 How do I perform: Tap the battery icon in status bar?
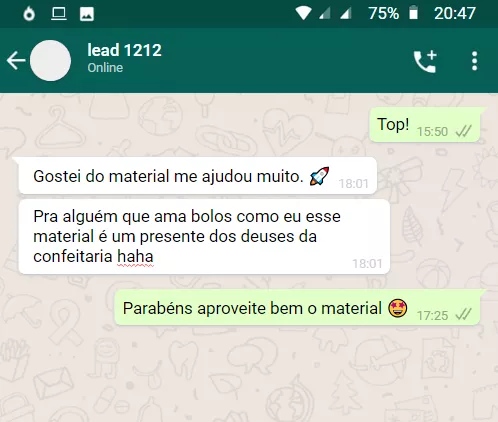pyautogui.click(x=413, y=13)
